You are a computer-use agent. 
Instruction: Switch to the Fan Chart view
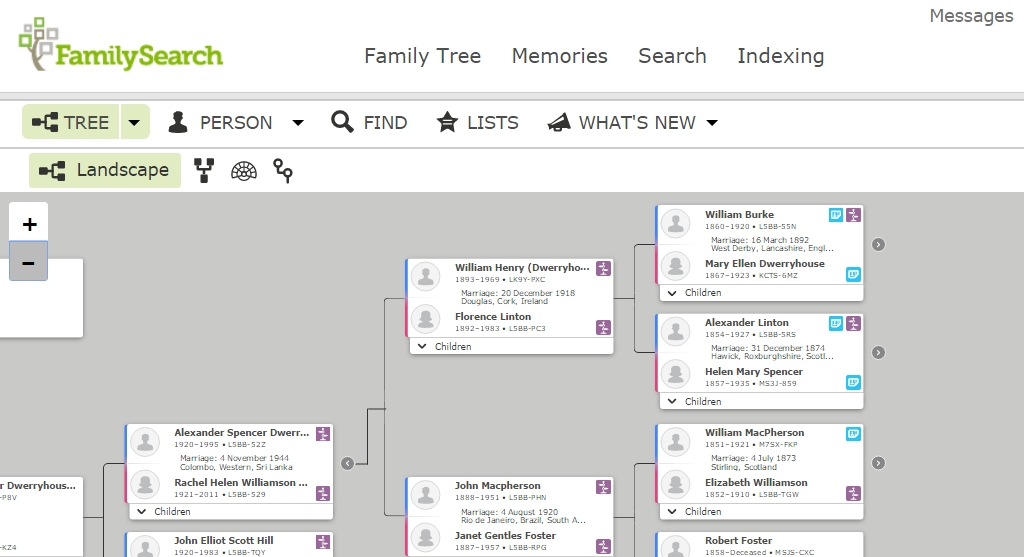(244, 171)
